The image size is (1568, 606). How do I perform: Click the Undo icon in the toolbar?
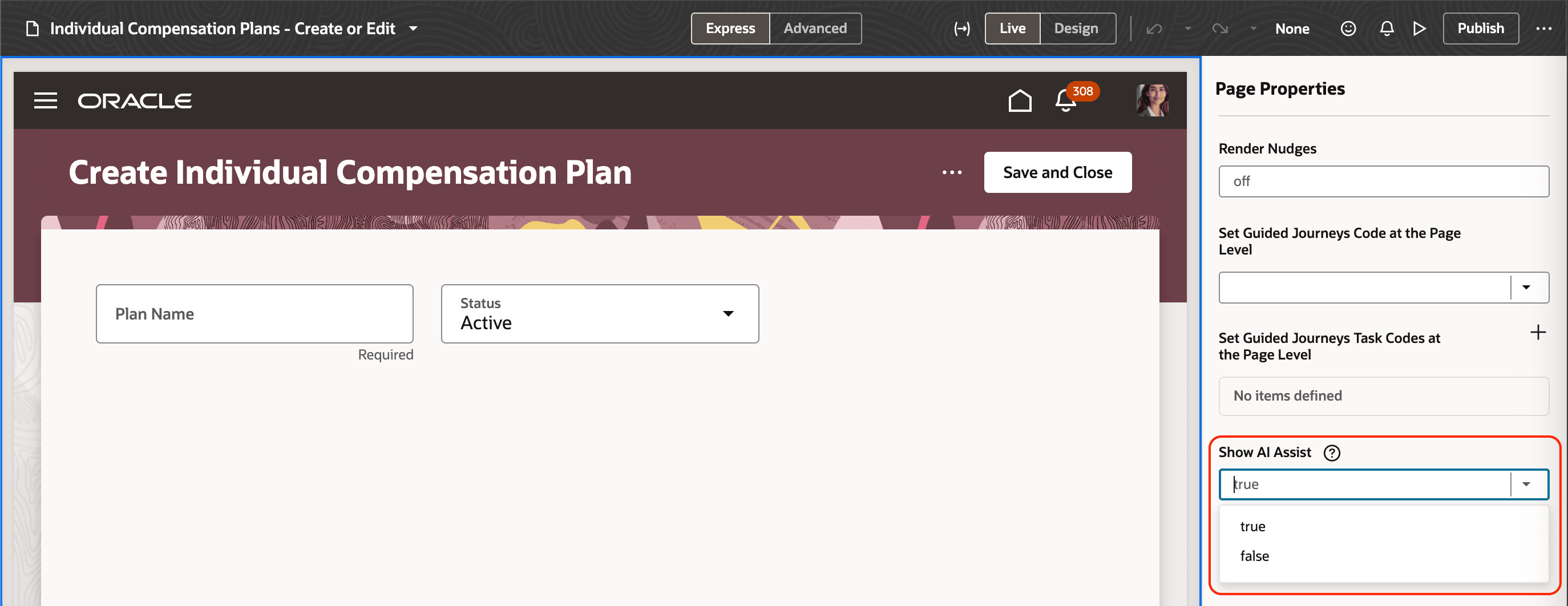[1154, 29]
